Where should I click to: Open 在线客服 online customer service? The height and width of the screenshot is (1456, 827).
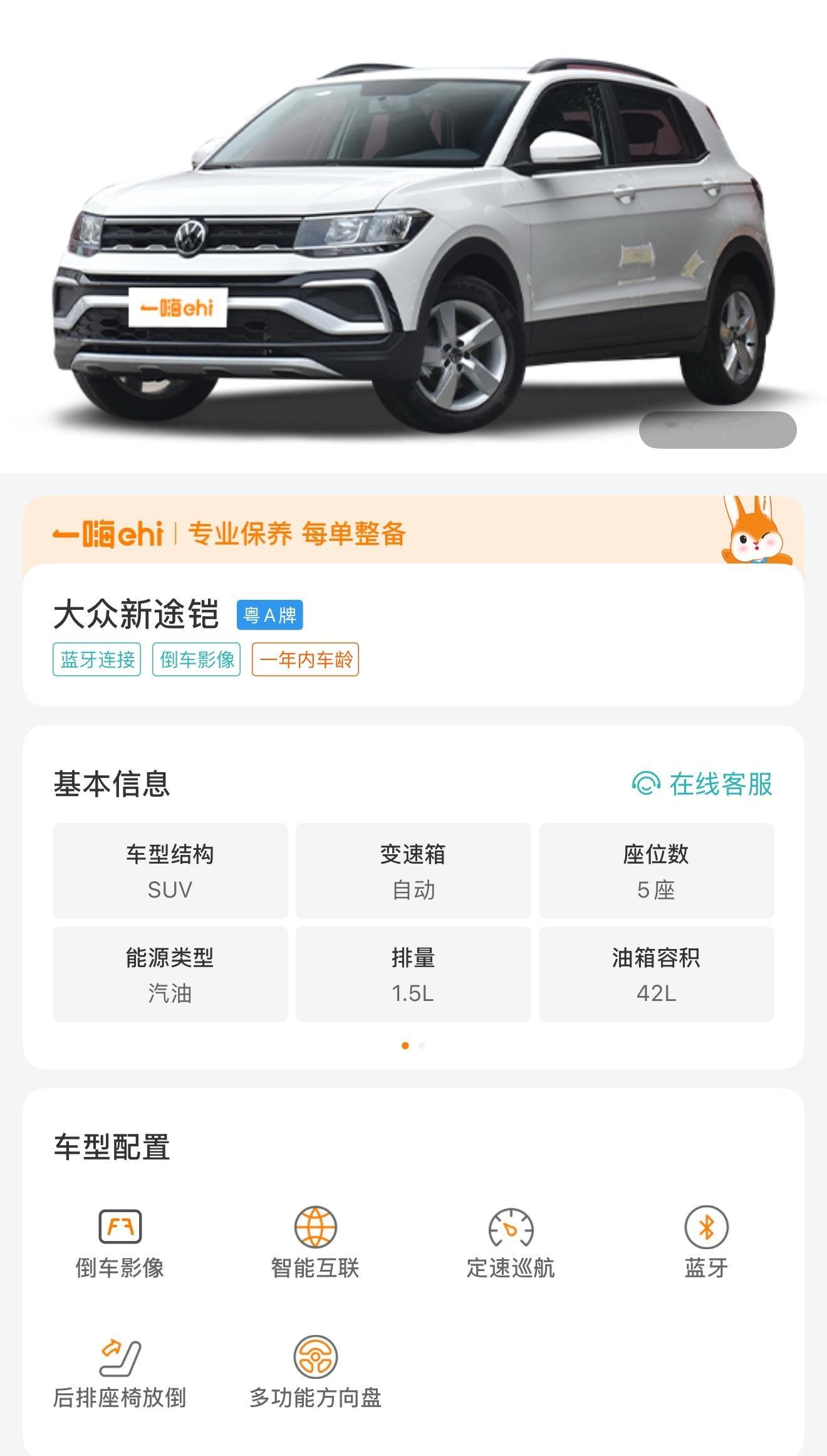(702, 783)
